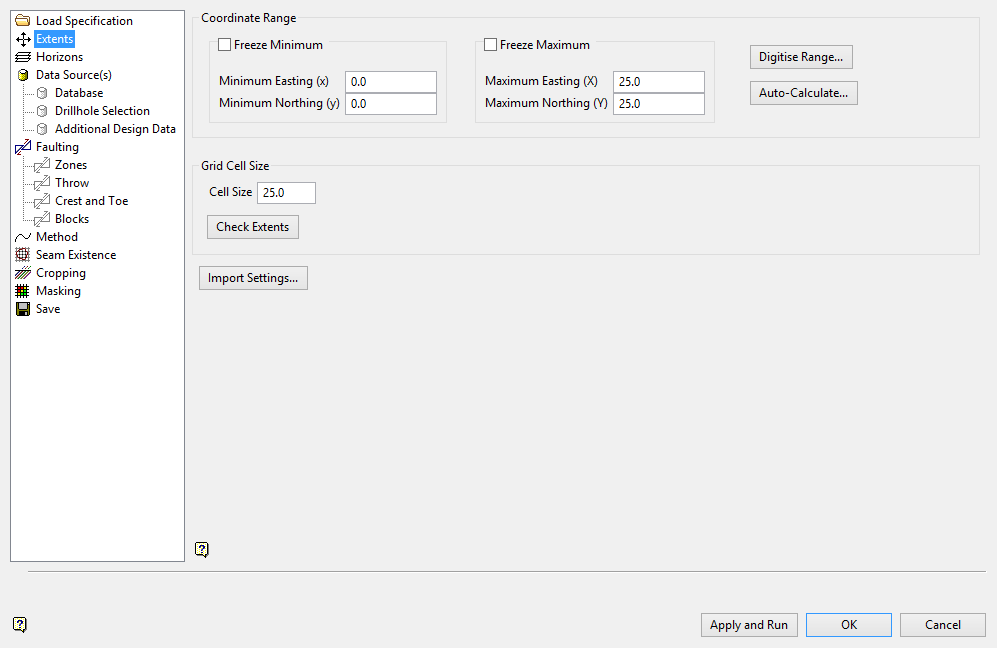The width and height of the screenshot is (997, 648).
Task: Click the Extents move-arrows icon
Action: tap(23, 39)
